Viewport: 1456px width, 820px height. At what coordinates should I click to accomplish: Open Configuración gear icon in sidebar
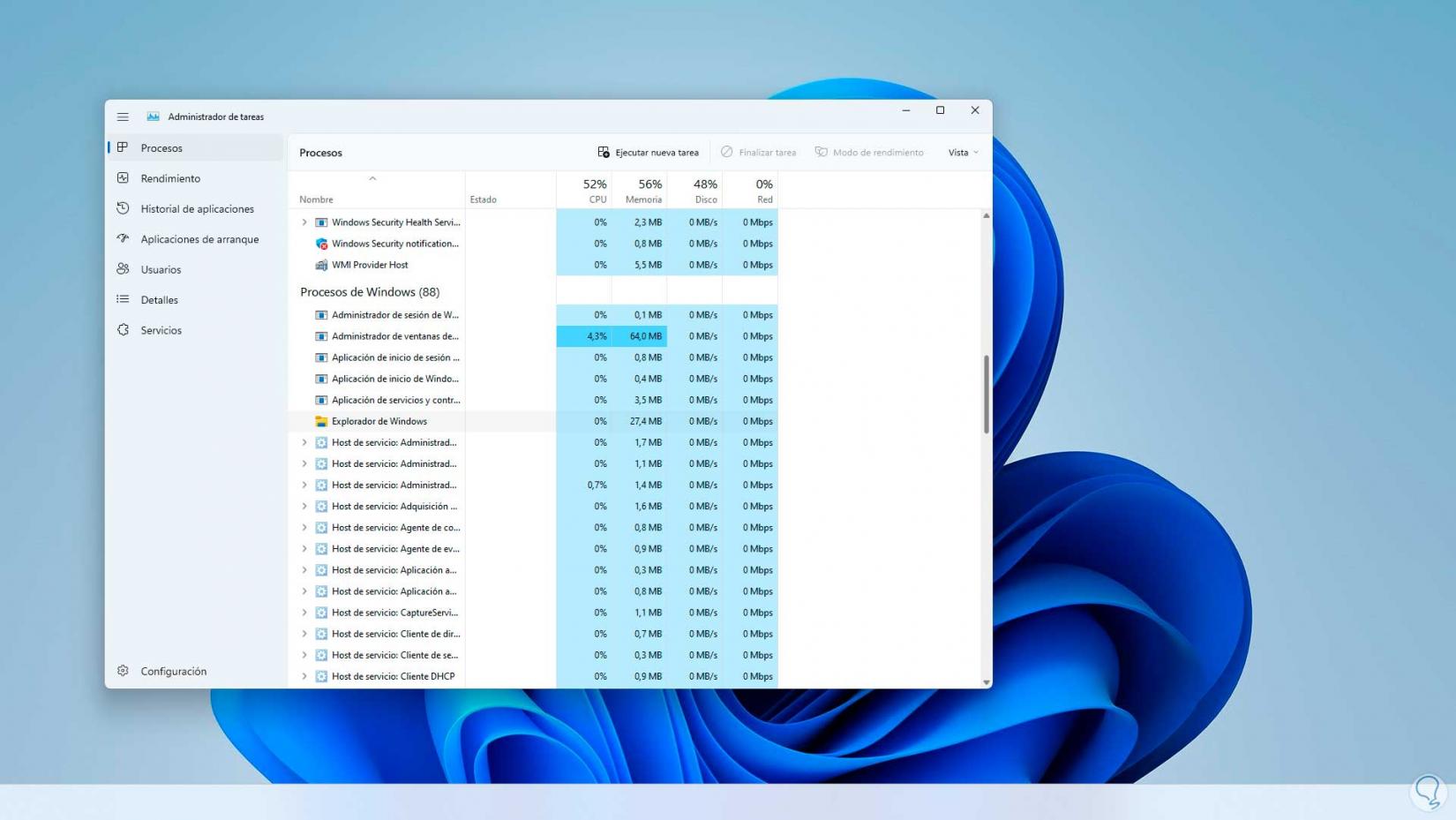click(x=123, y=671)
